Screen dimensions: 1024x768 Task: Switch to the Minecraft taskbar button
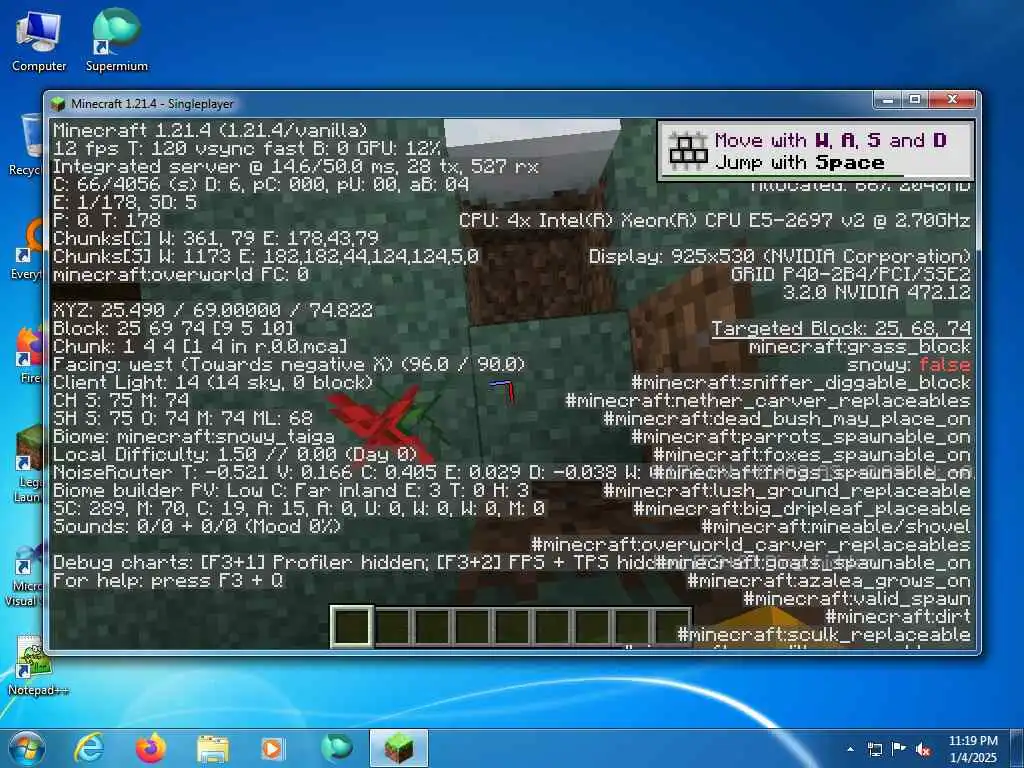click(x=399, y=748)
